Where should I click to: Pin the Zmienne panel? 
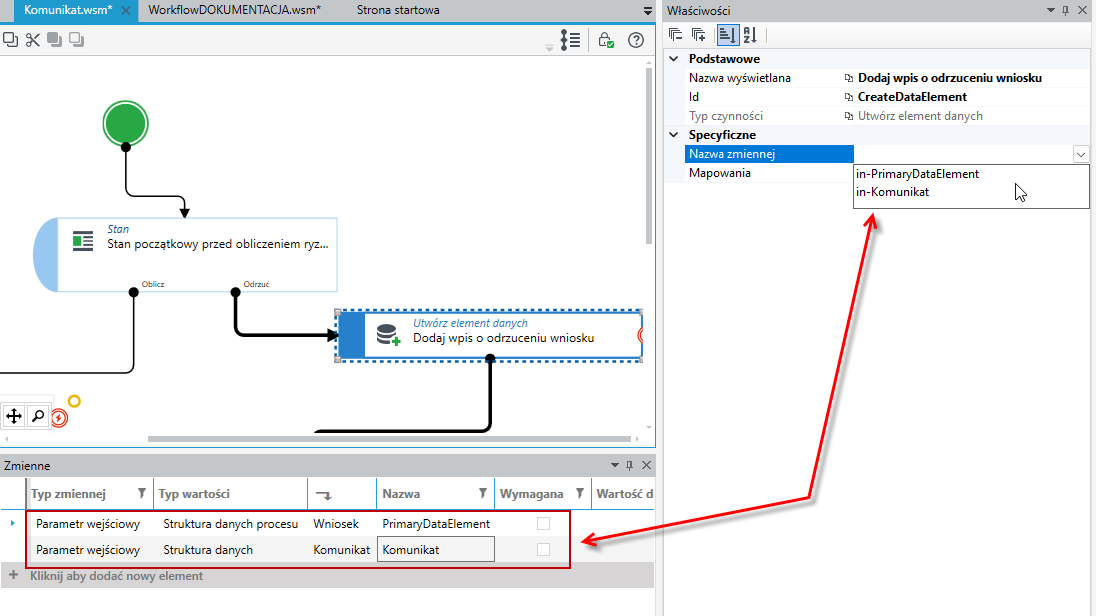pyautogui.click(x=629, y=465)
